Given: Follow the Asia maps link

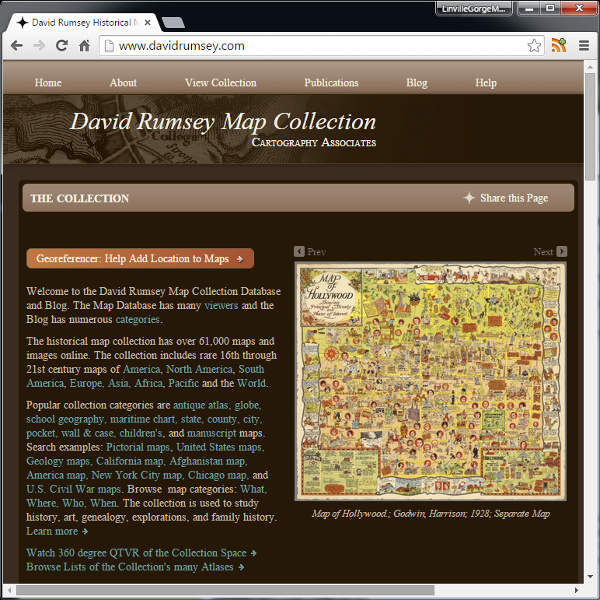Looking at the screenshot, I should (x=118, y=383).
